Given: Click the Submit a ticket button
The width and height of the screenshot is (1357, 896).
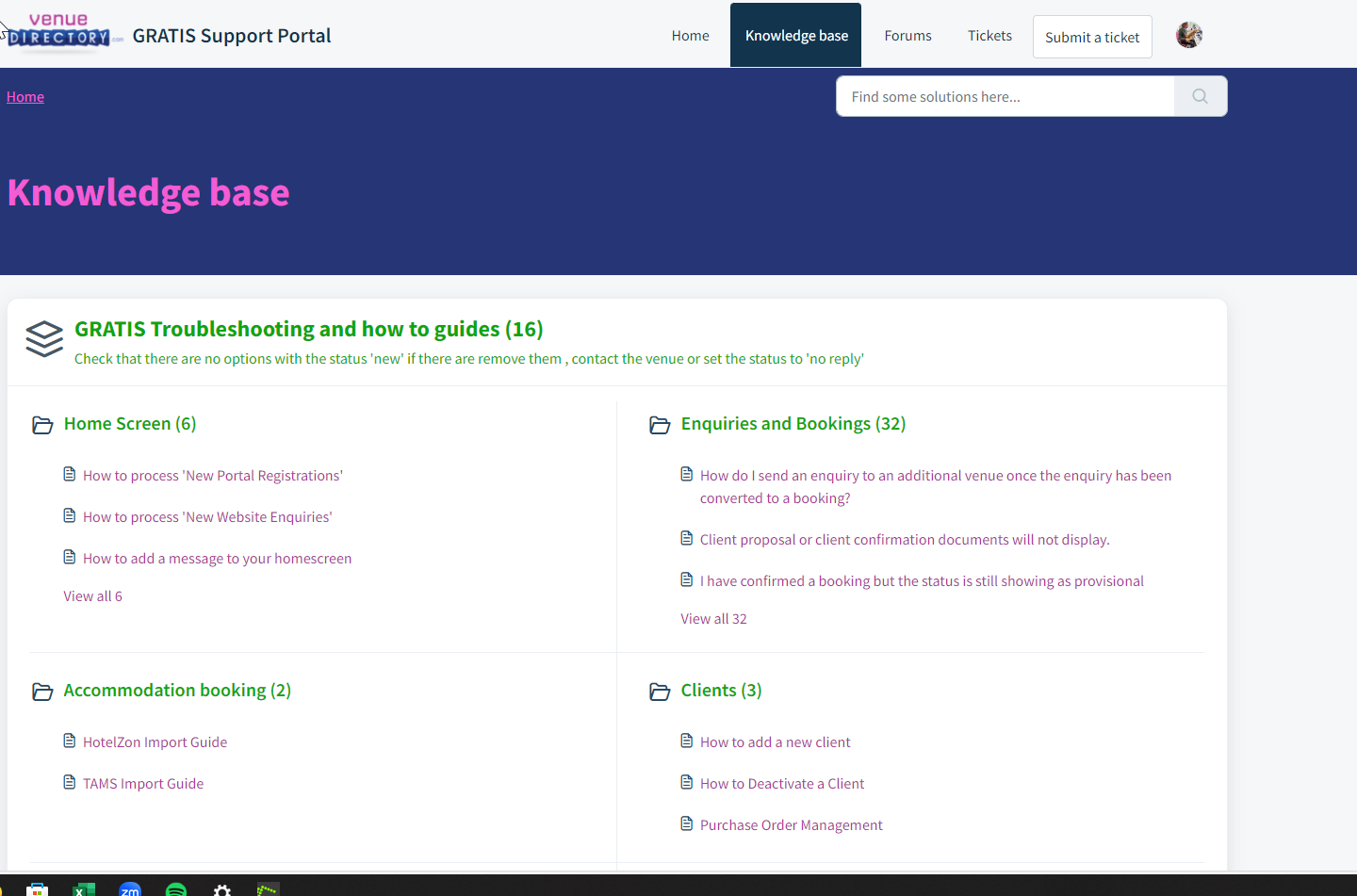Looking at the screenshot, I should (1092, 37).
